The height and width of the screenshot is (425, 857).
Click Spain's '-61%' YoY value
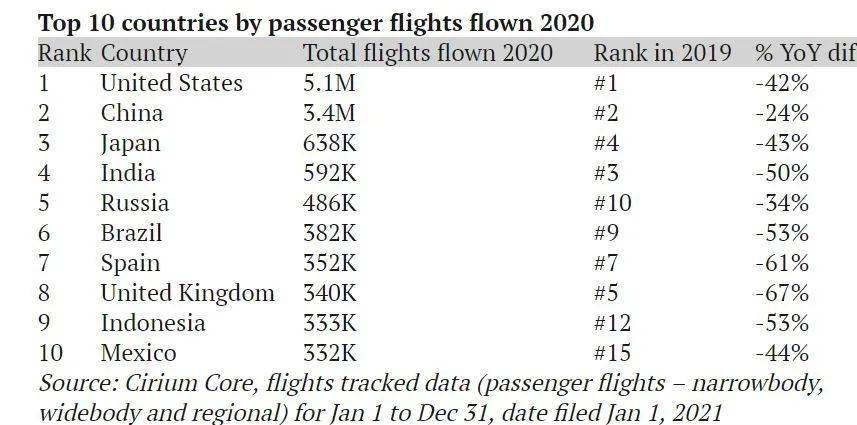(782, 263)
